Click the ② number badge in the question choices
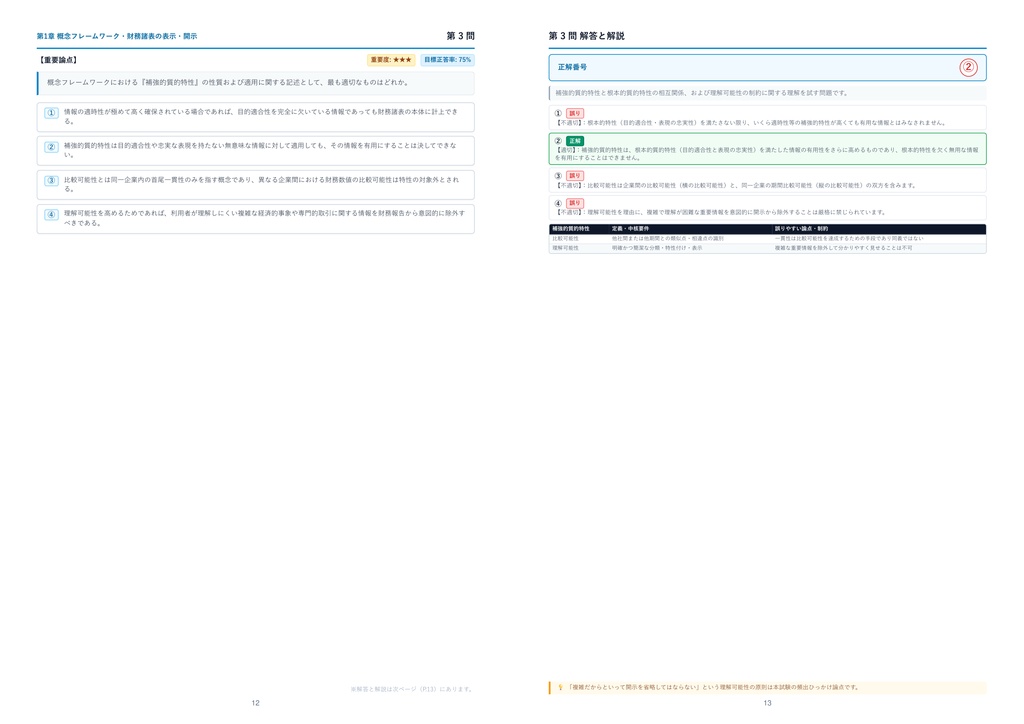1024x724 pixels. [x=51, y=147]
